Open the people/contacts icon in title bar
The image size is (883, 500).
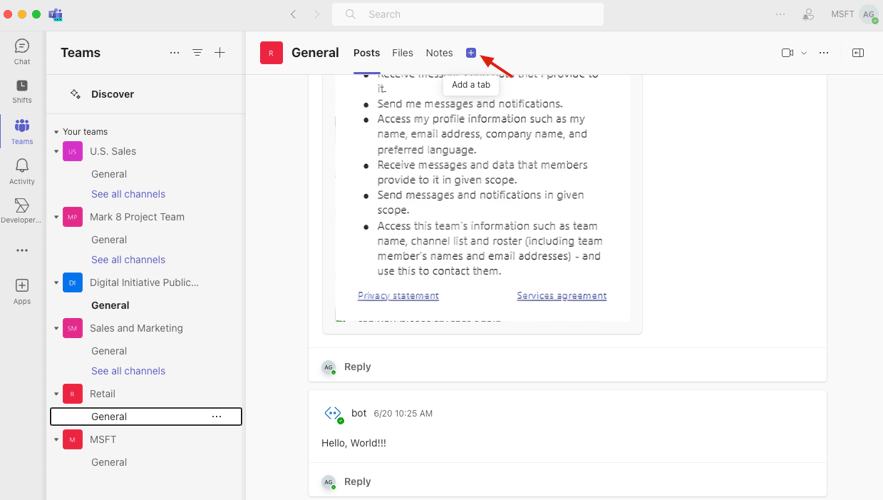[x=808, y=14]
